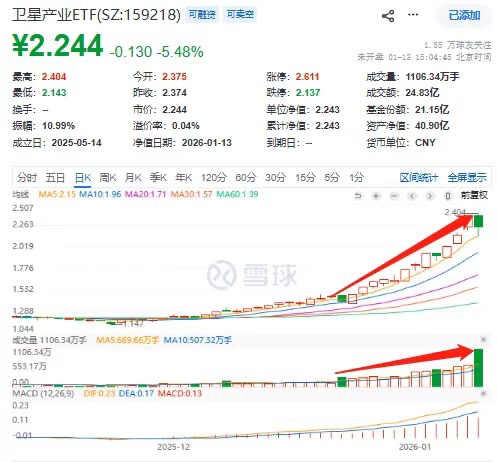The image size is (497, 462).
Task: Click the 基金份额 value 21.15亿
Action: pos(432,109)
